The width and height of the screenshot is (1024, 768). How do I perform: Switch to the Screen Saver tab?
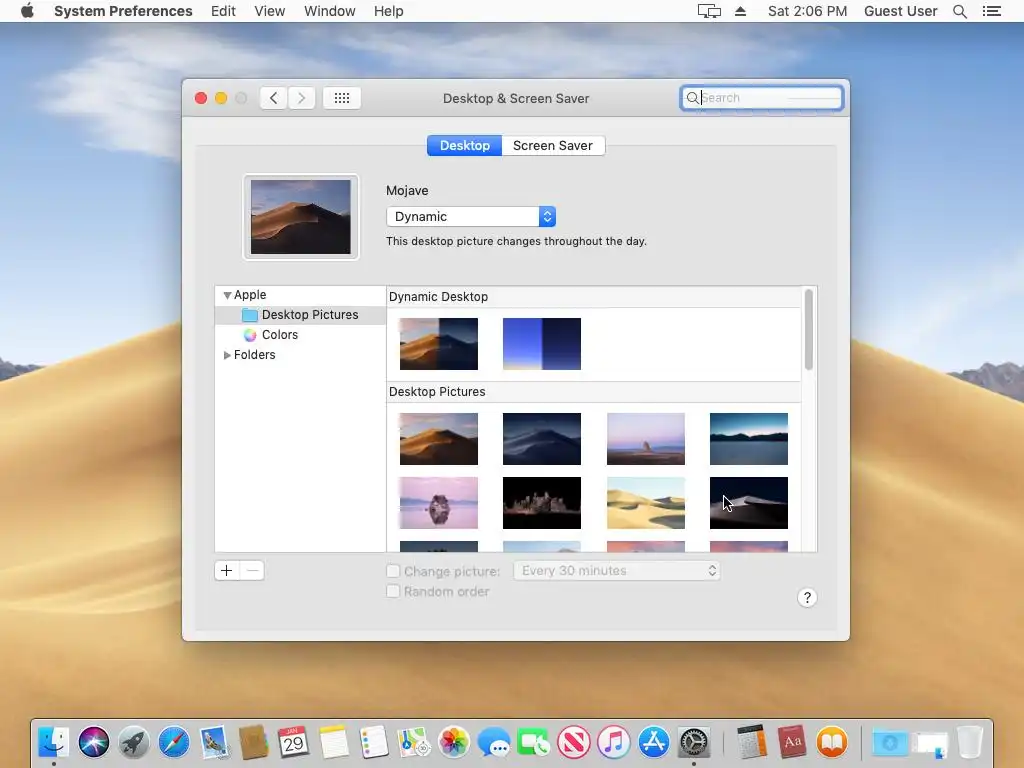pos(552,146)
